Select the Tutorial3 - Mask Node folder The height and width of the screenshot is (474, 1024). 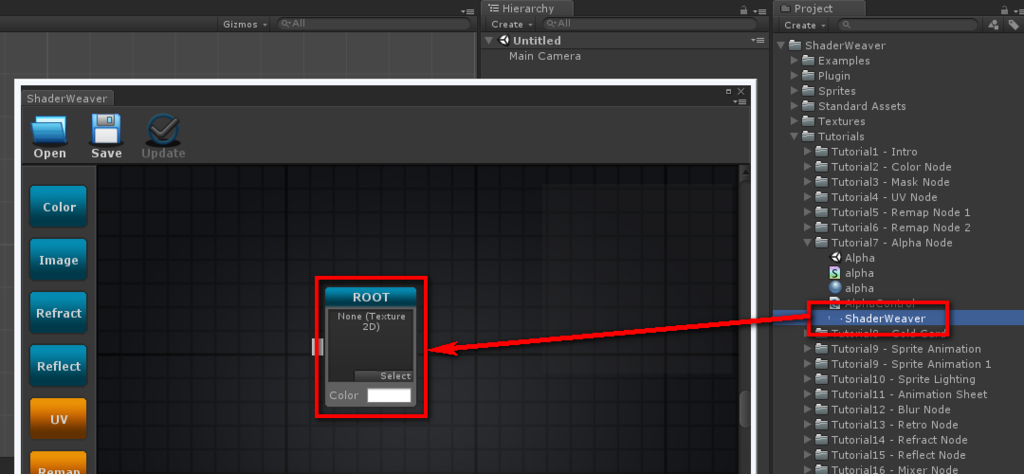click(890, 182)
